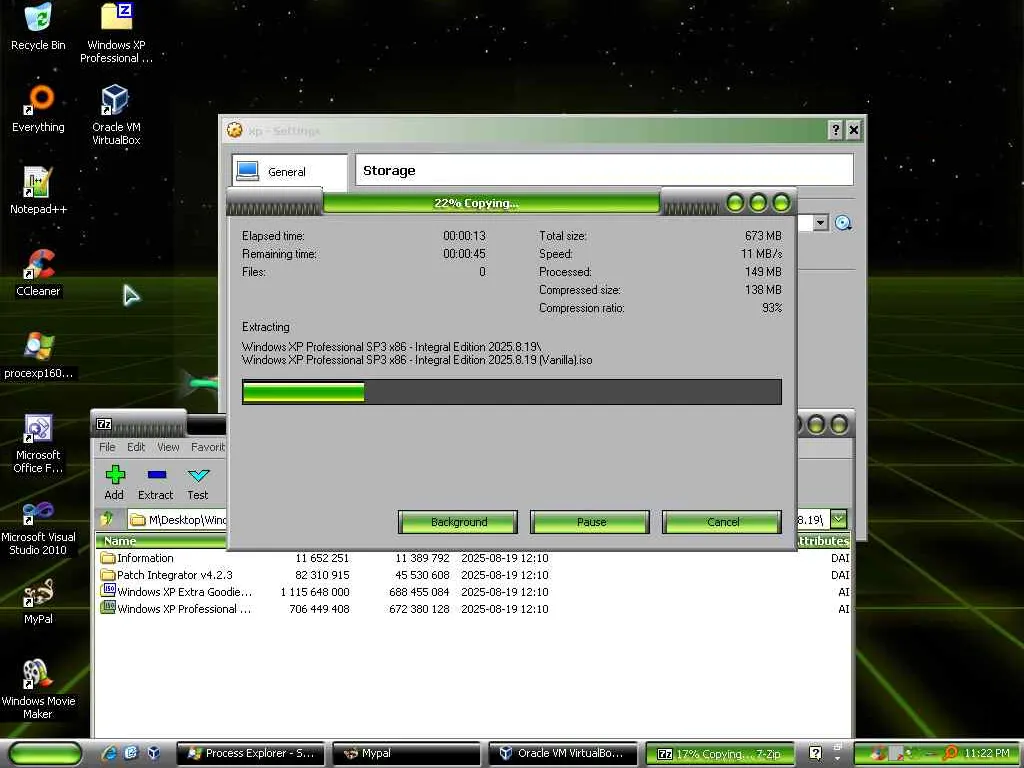Open procexp160 desktop icon

[x=38, y=355]
